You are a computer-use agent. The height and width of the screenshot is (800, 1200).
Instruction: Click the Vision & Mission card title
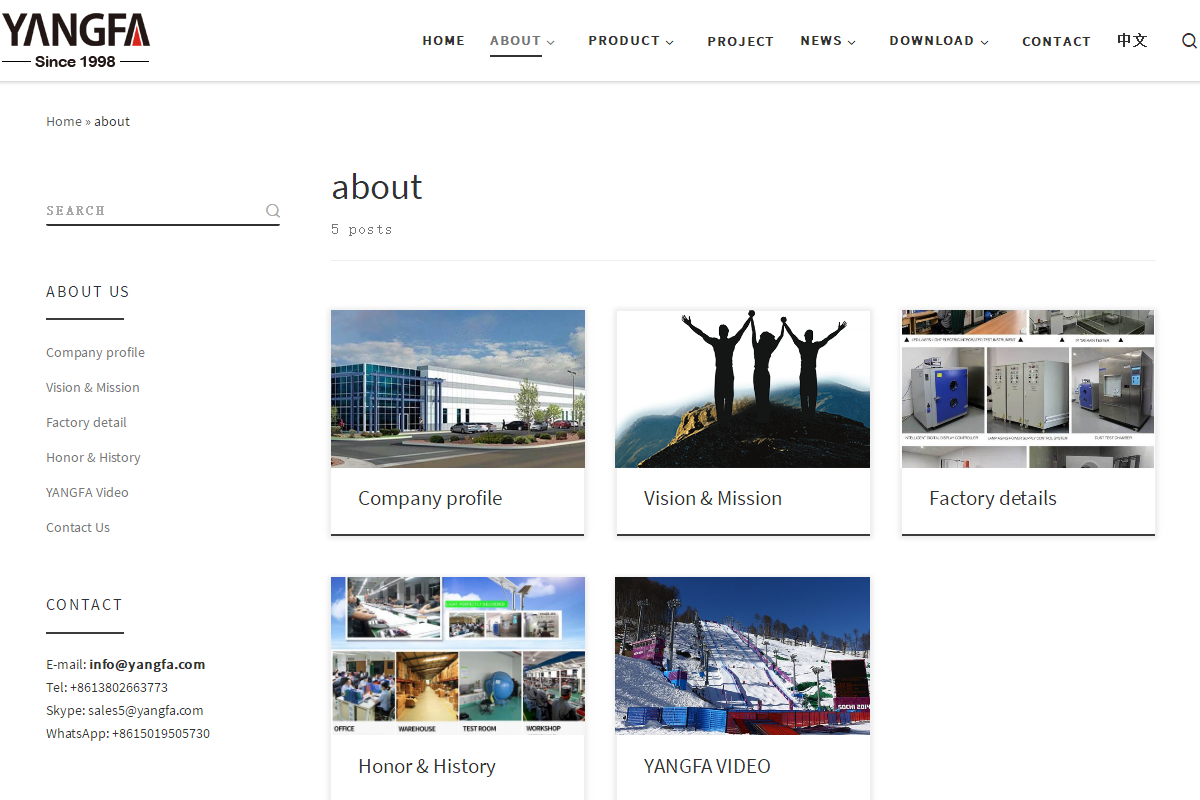[713, 498]
